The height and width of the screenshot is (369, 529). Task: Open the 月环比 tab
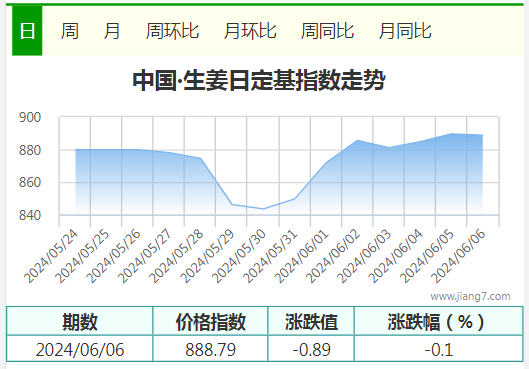[x=250, y=31]
